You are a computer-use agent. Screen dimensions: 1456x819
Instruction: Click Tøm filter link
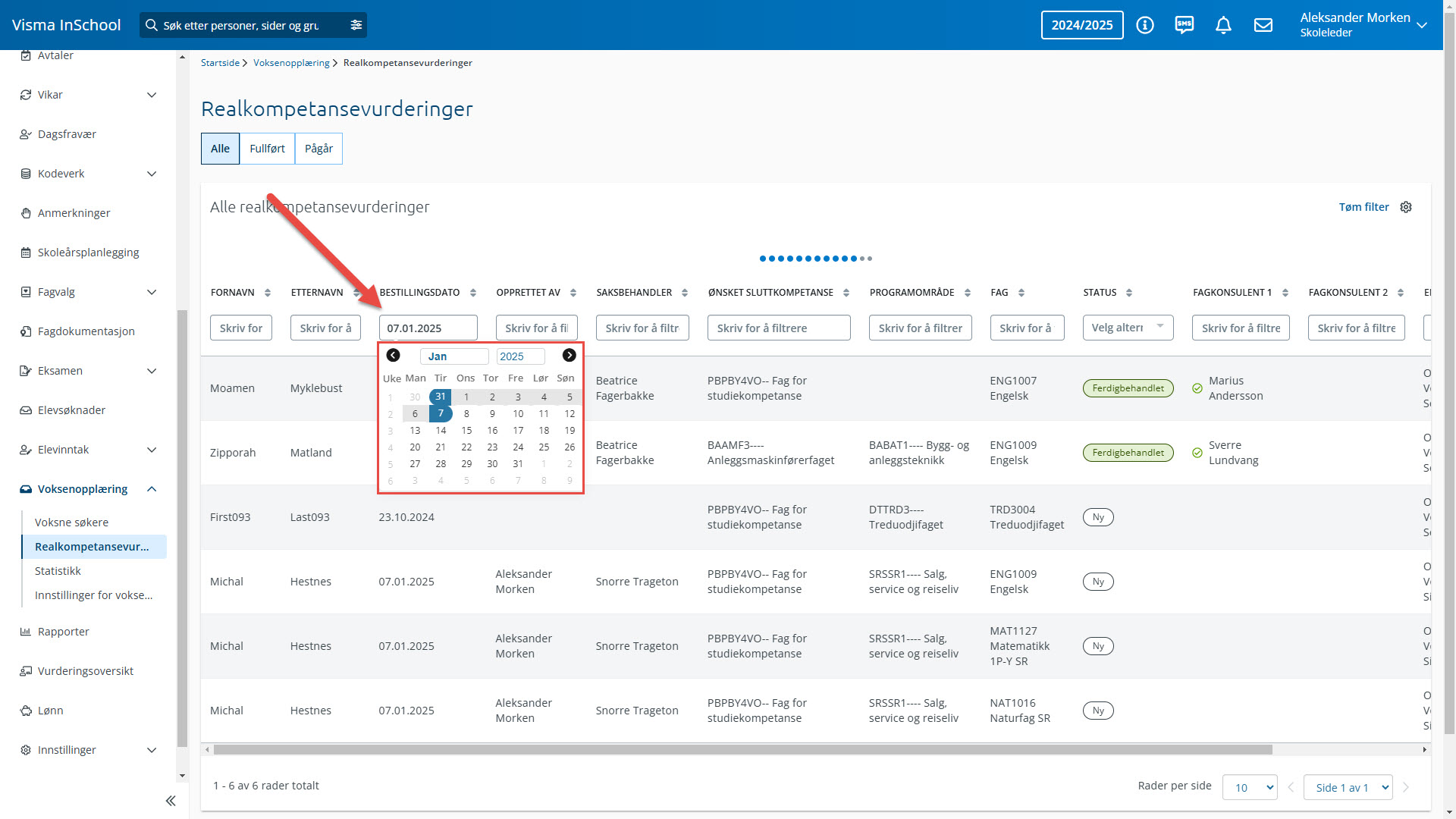click(x=1363, y=207)
